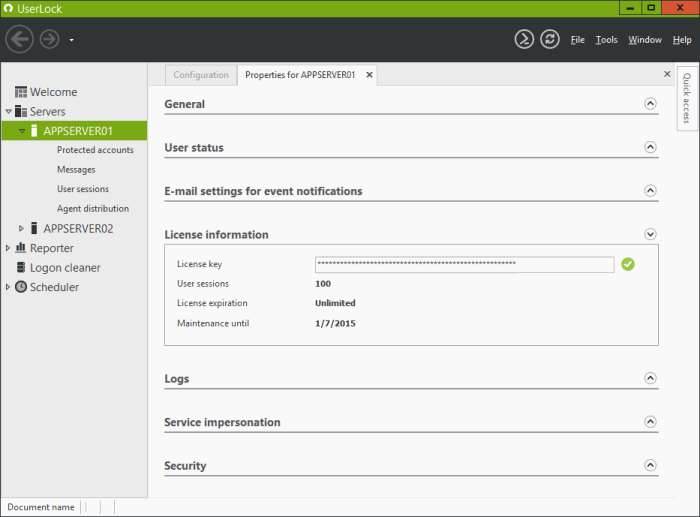Open Agent distribution

(93, 208)
